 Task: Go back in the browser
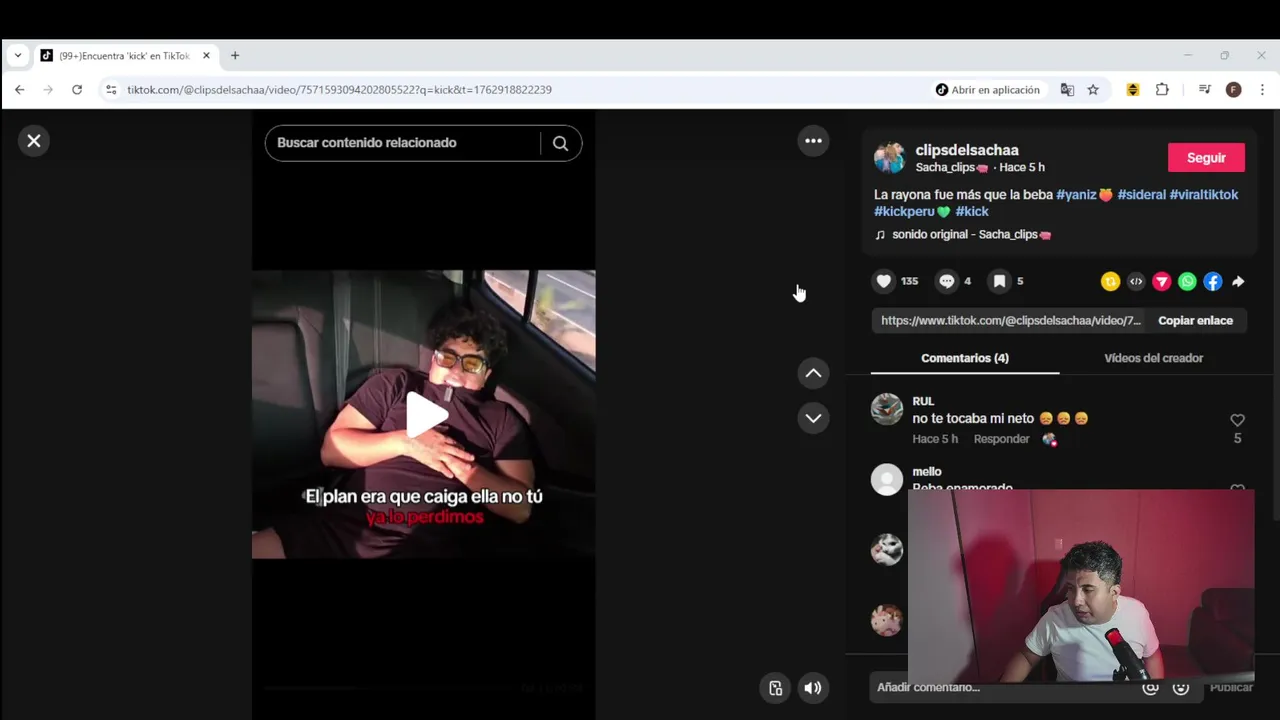(20, 90)
